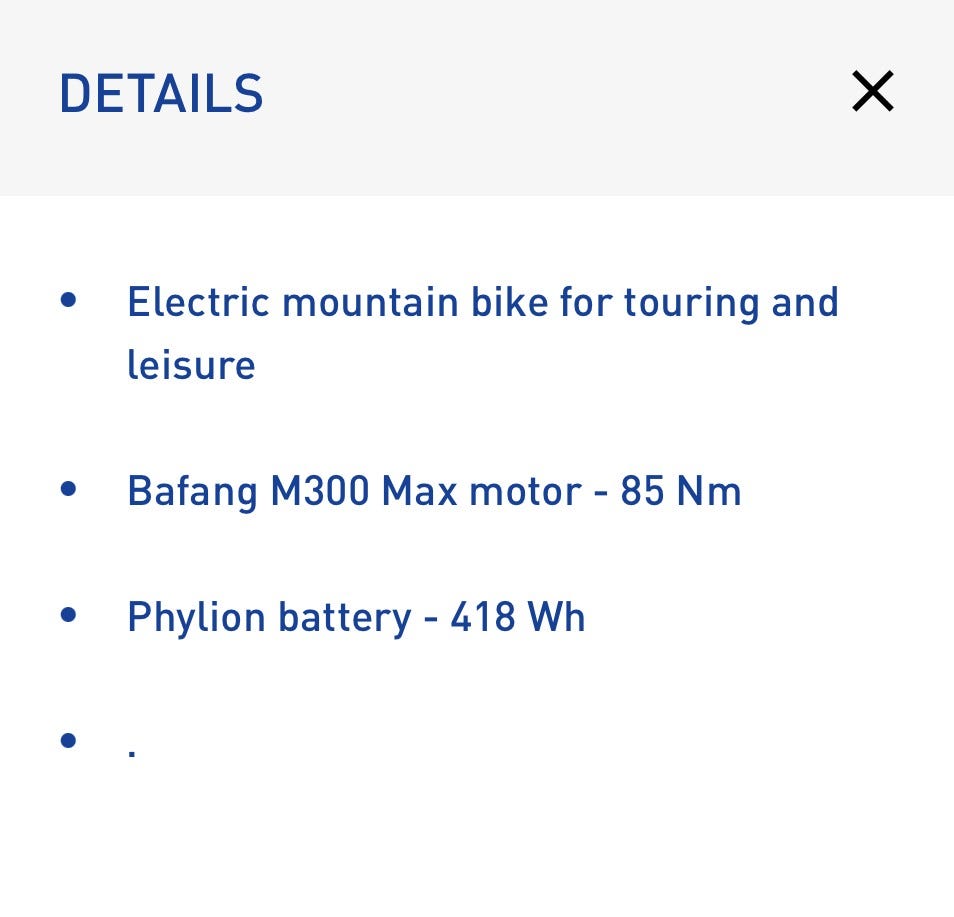This screenshot has width=954, height=917.
Task: Click the gray header bar beside DETAILS
Action: 550,94
